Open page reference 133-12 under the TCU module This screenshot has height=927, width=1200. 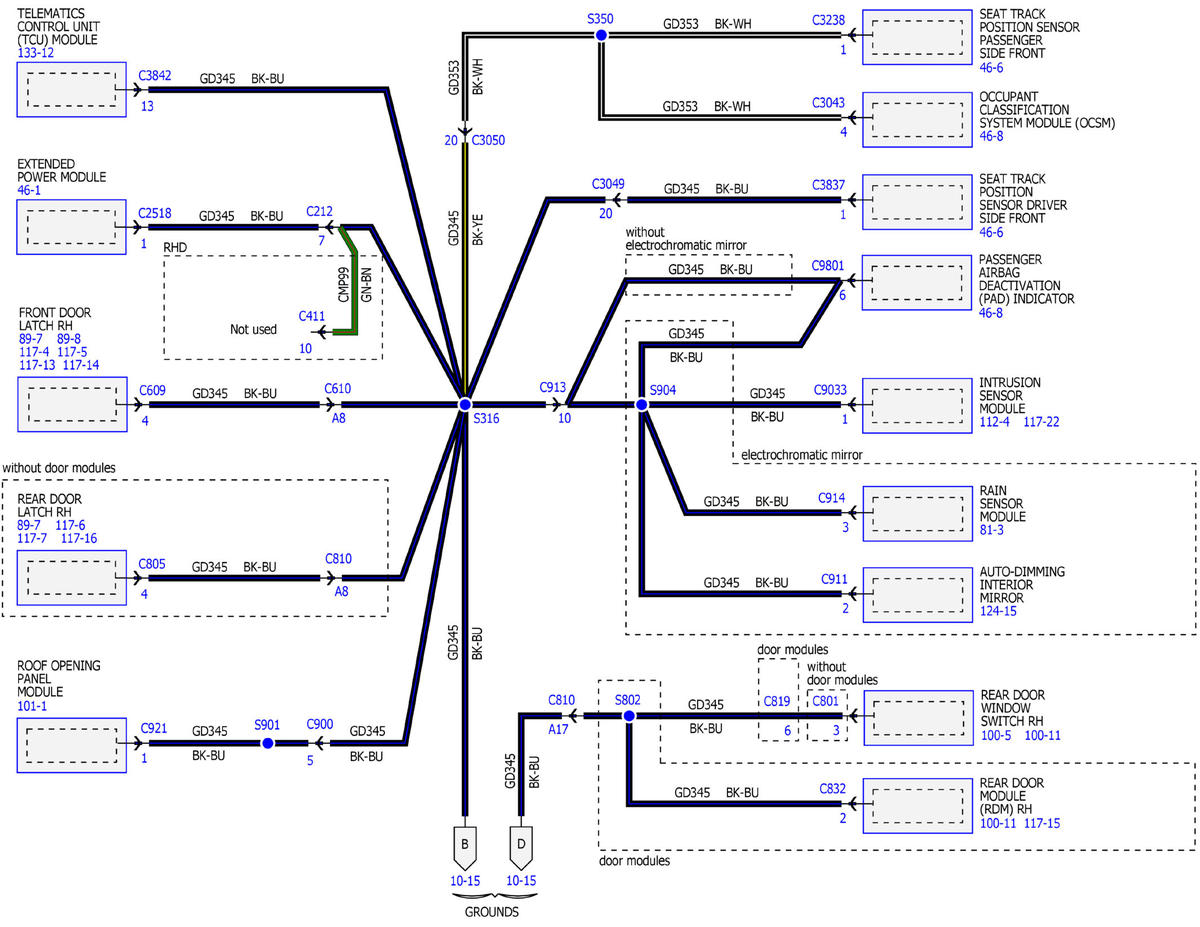pyautogui.click(x=37, y=51)
